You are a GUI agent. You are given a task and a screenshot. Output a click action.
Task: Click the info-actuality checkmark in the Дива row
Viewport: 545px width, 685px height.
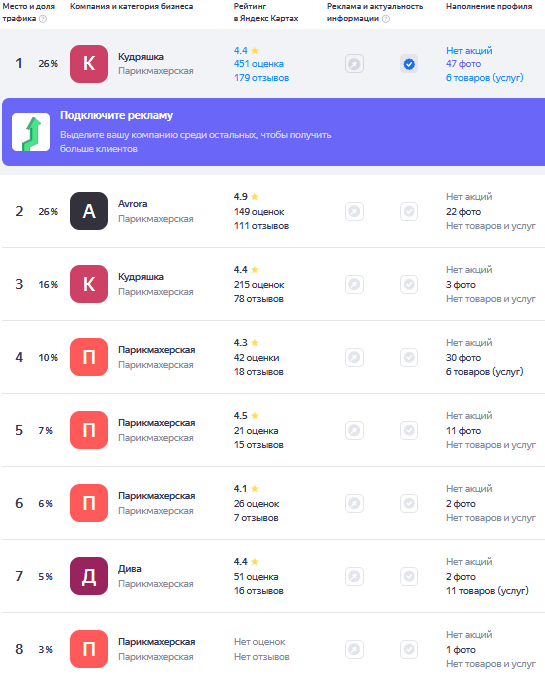point(409,576)
